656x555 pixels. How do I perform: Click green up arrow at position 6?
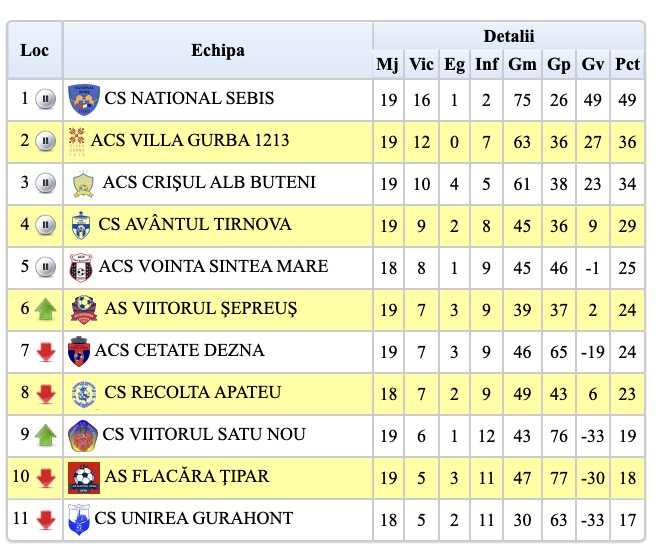point(45,309)
